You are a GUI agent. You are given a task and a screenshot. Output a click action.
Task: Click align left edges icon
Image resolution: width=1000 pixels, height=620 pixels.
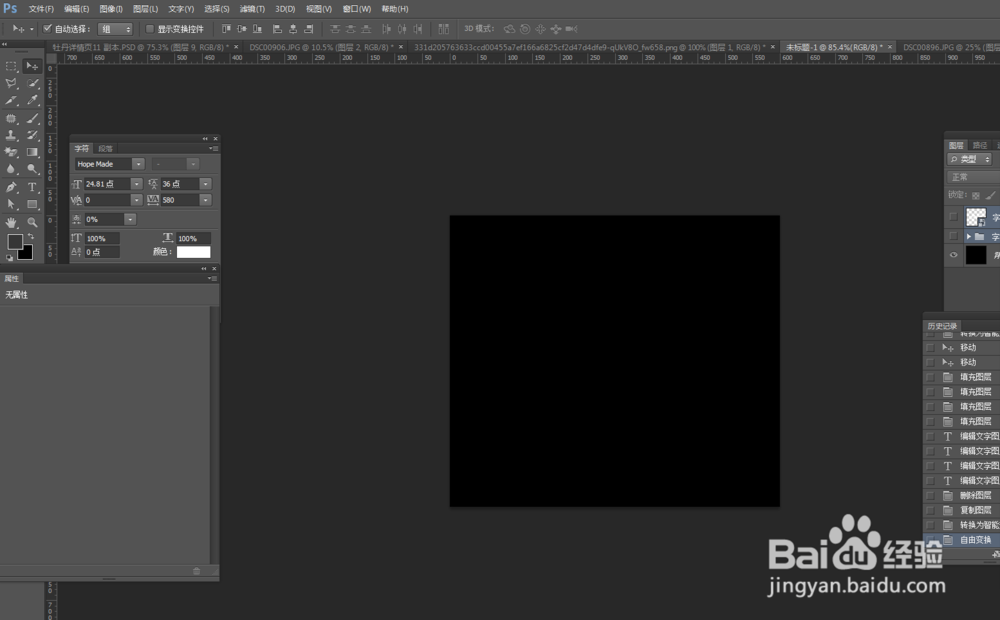[277, 29]
